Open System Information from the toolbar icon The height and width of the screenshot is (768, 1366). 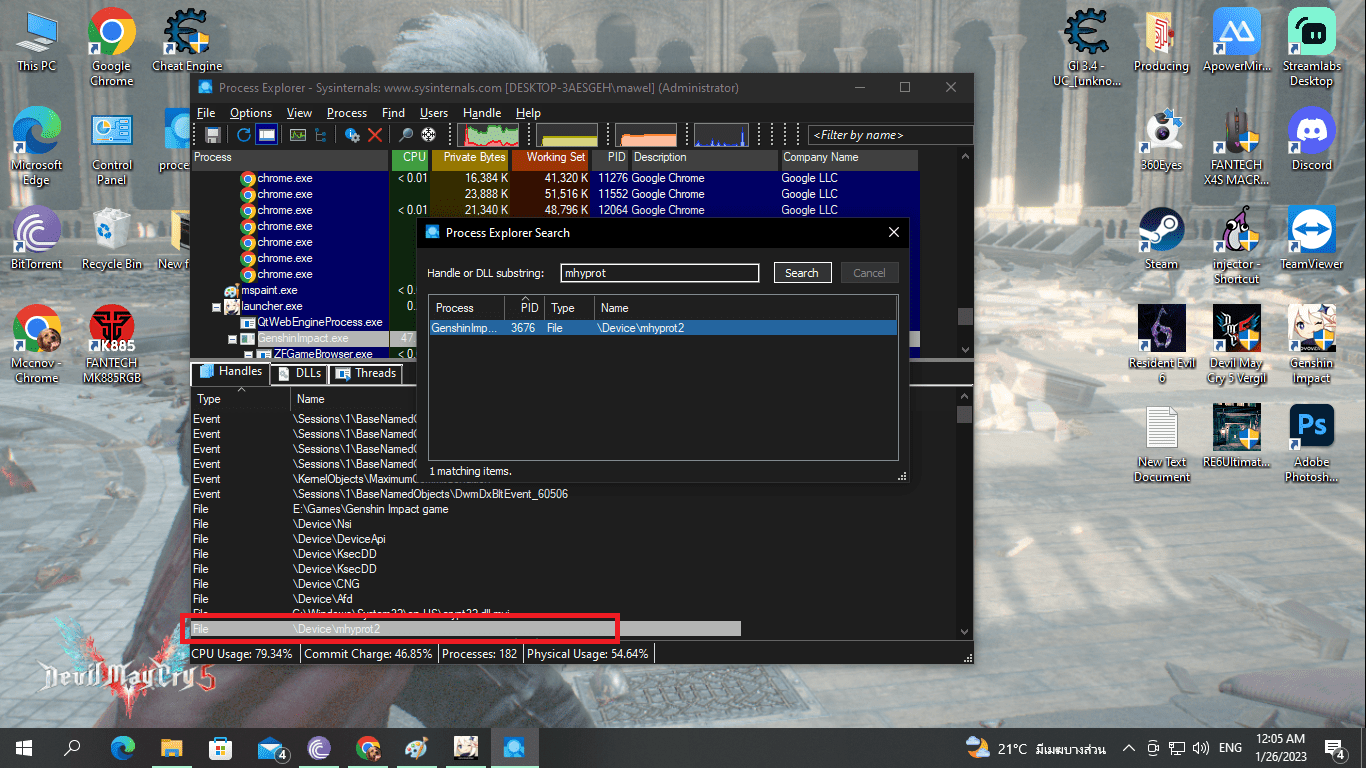point(298,134)
